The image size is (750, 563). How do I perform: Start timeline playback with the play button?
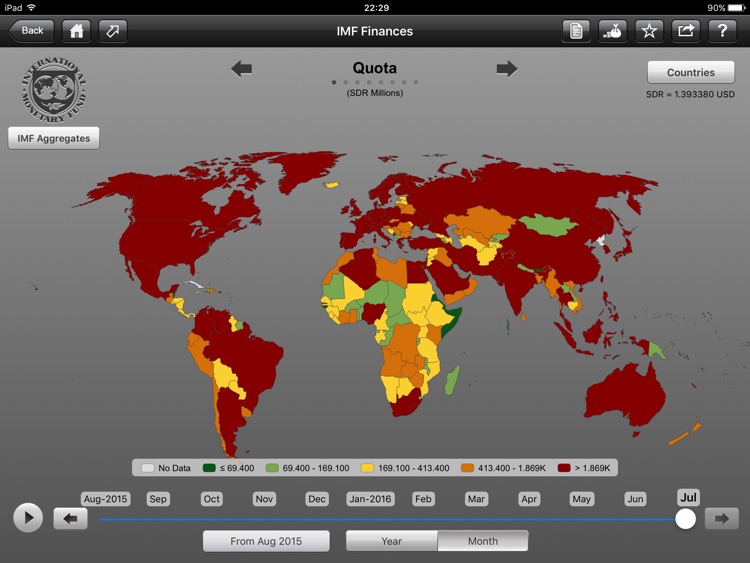(28, 518)
